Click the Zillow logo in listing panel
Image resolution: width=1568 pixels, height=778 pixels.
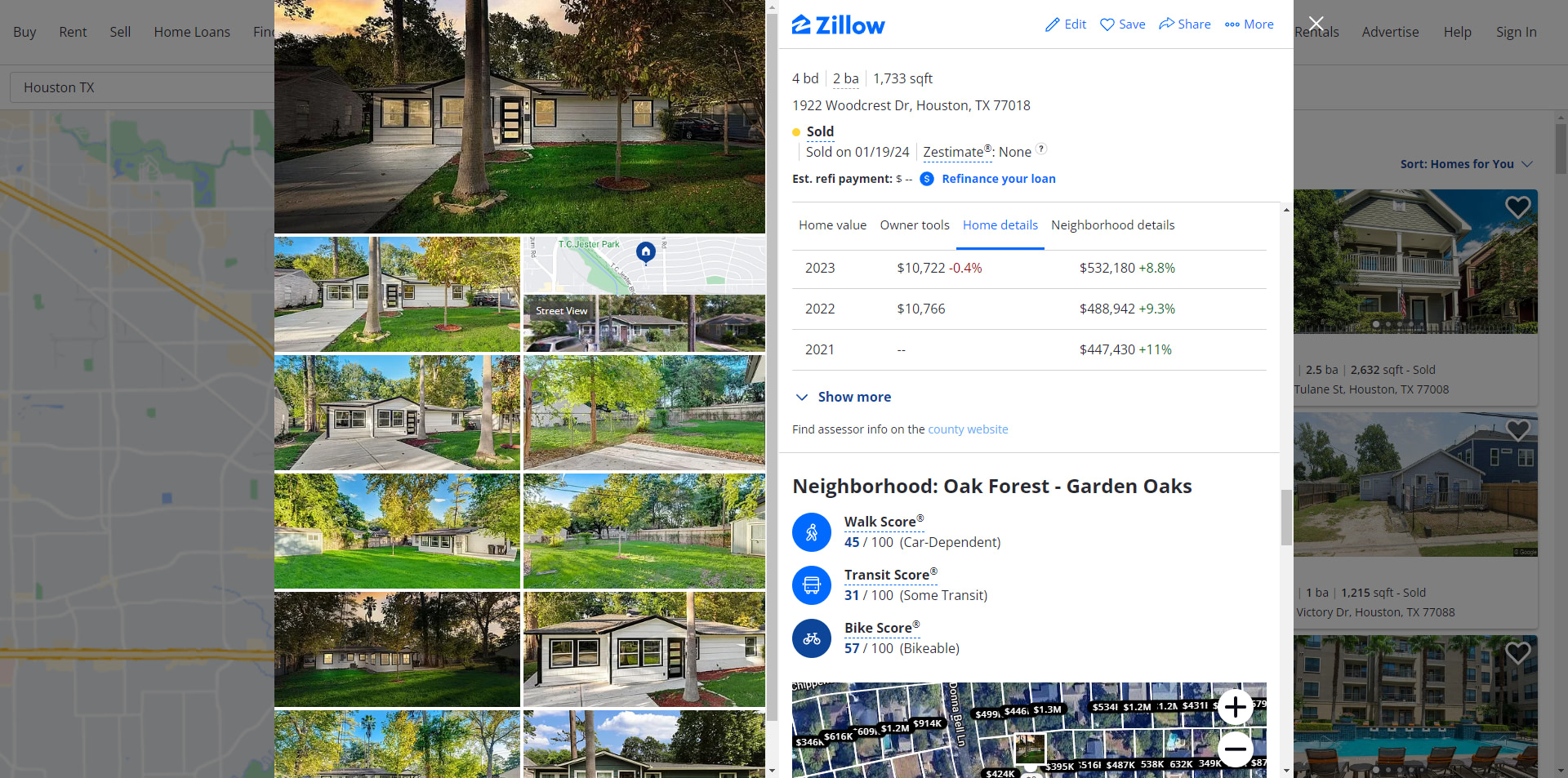coord(838,25)
